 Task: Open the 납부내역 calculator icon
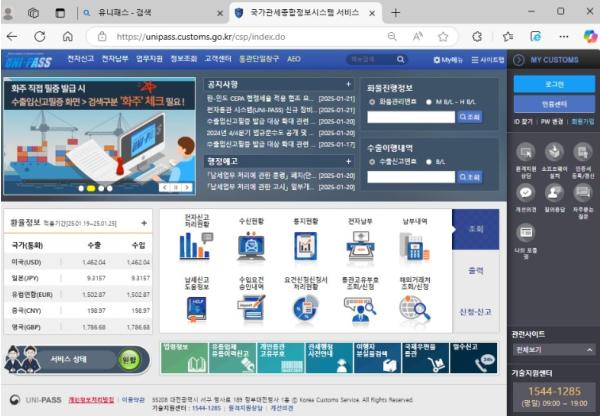[x=413, y=245]
